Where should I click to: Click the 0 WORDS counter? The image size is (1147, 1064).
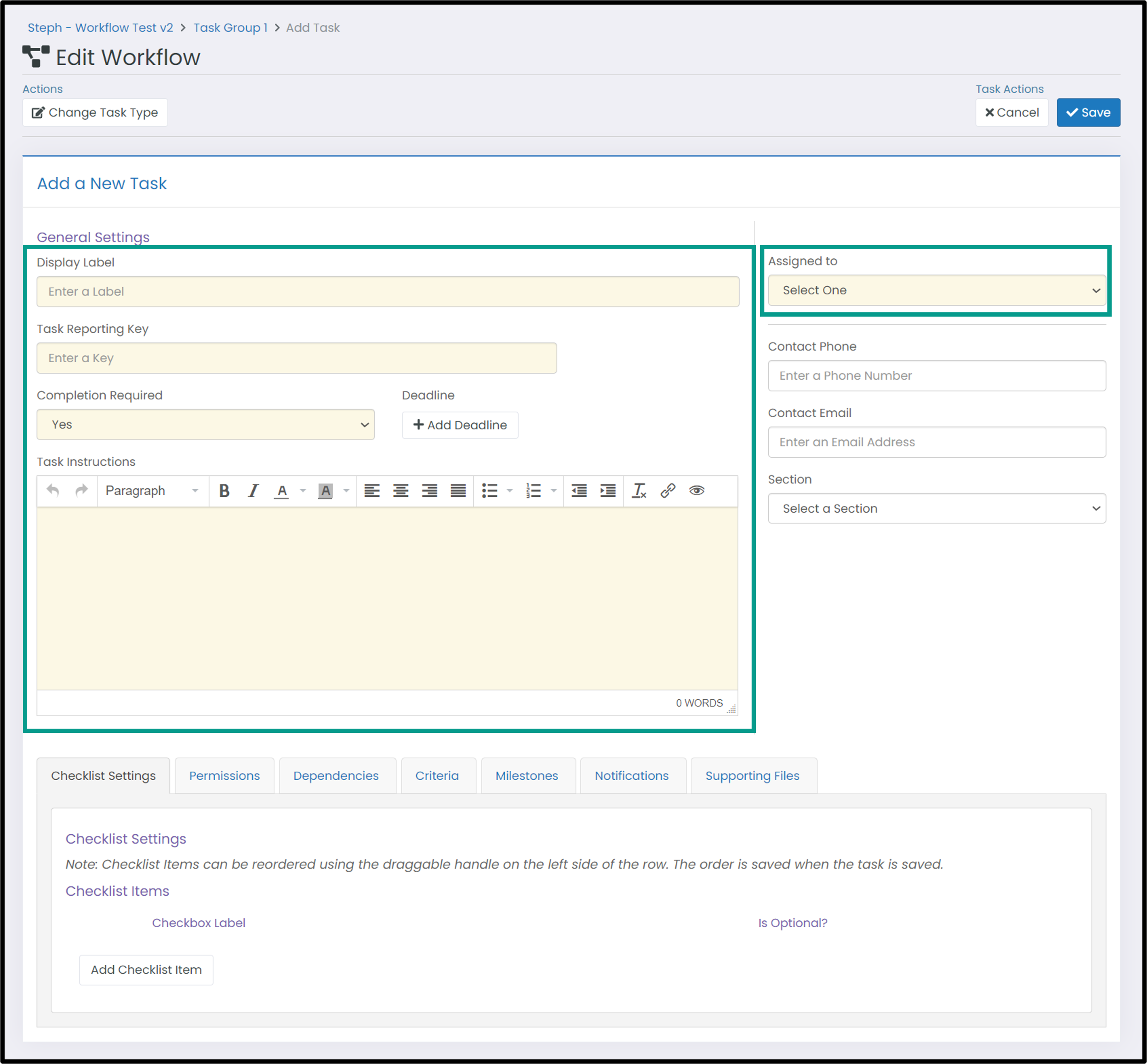[699, 703]
